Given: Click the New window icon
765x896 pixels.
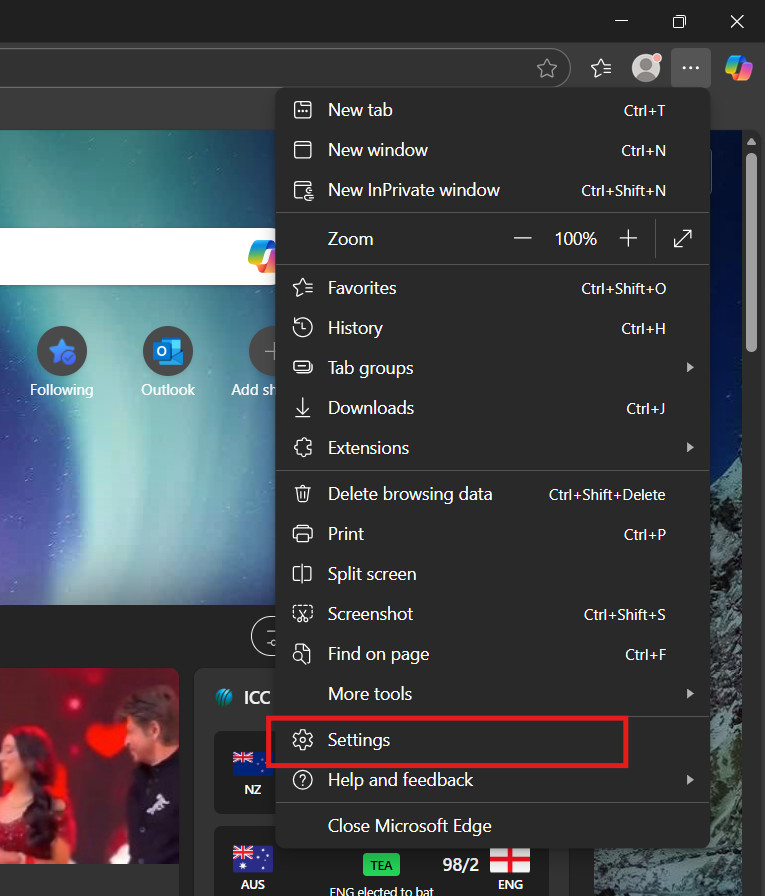Looking at the screenshot, I should click(x=302, y=150).
